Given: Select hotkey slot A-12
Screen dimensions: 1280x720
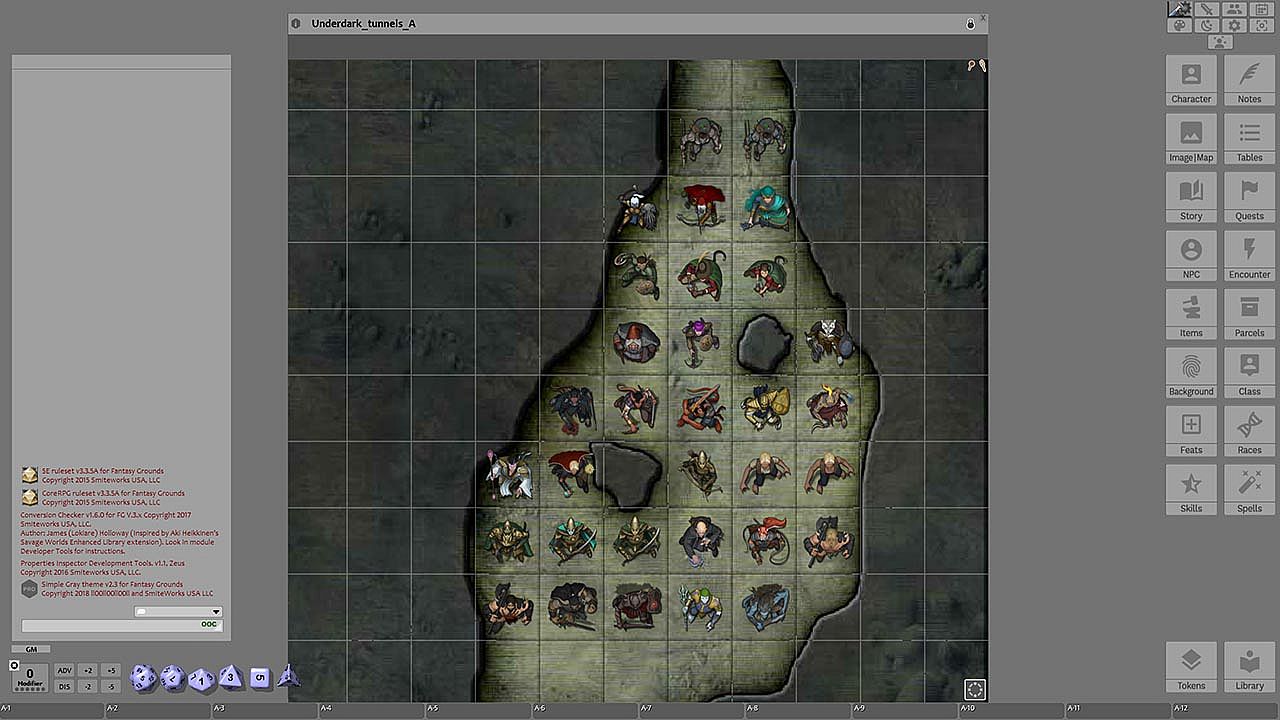Looking at the screenshot, I should (x=1226, y=710).
